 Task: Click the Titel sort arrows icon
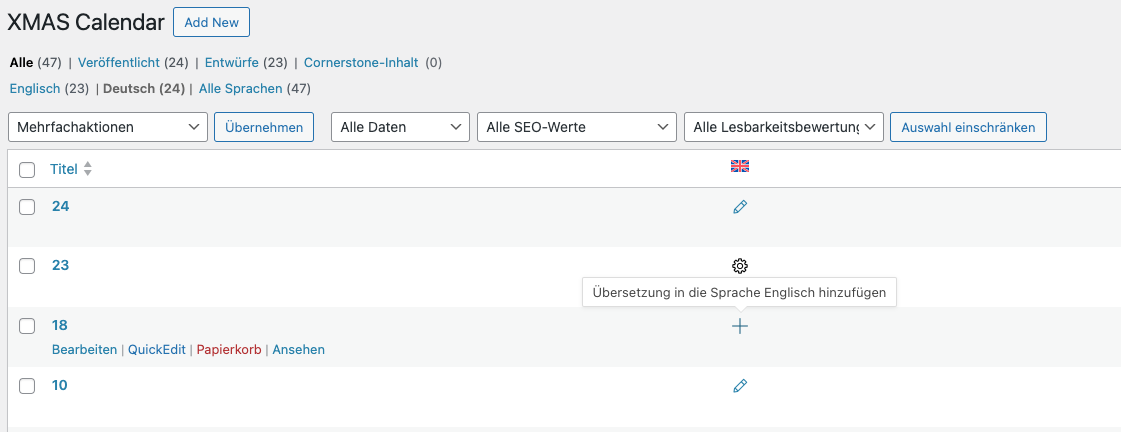[88, 170]
